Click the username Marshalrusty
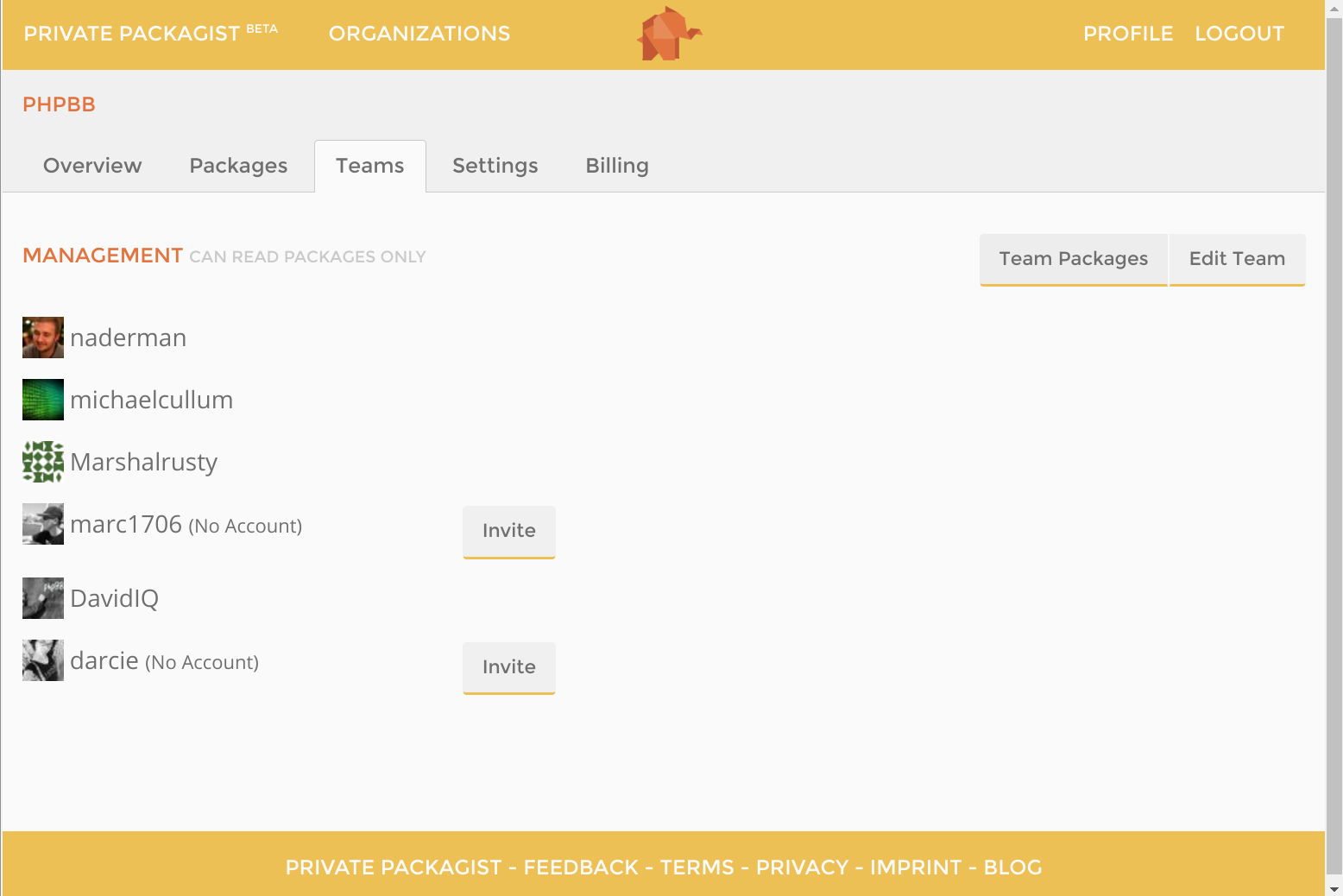Screen dimensions: 1343x896 144,463
